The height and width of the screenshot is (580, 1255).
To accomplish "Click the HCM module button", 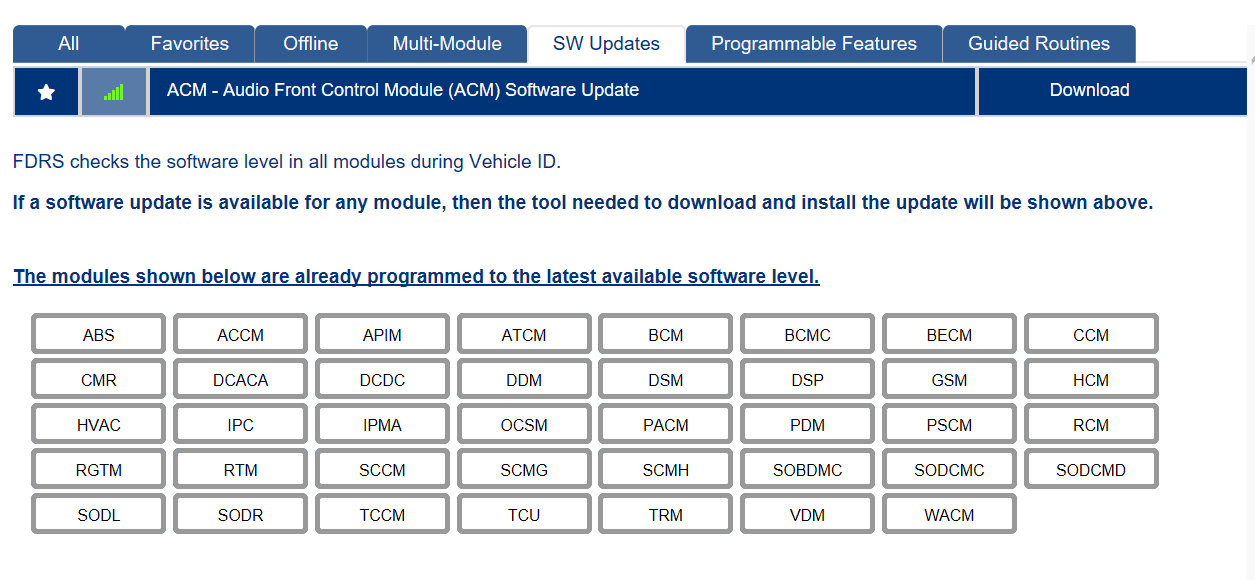I will pyautogui.click(x=1091, y=379).
